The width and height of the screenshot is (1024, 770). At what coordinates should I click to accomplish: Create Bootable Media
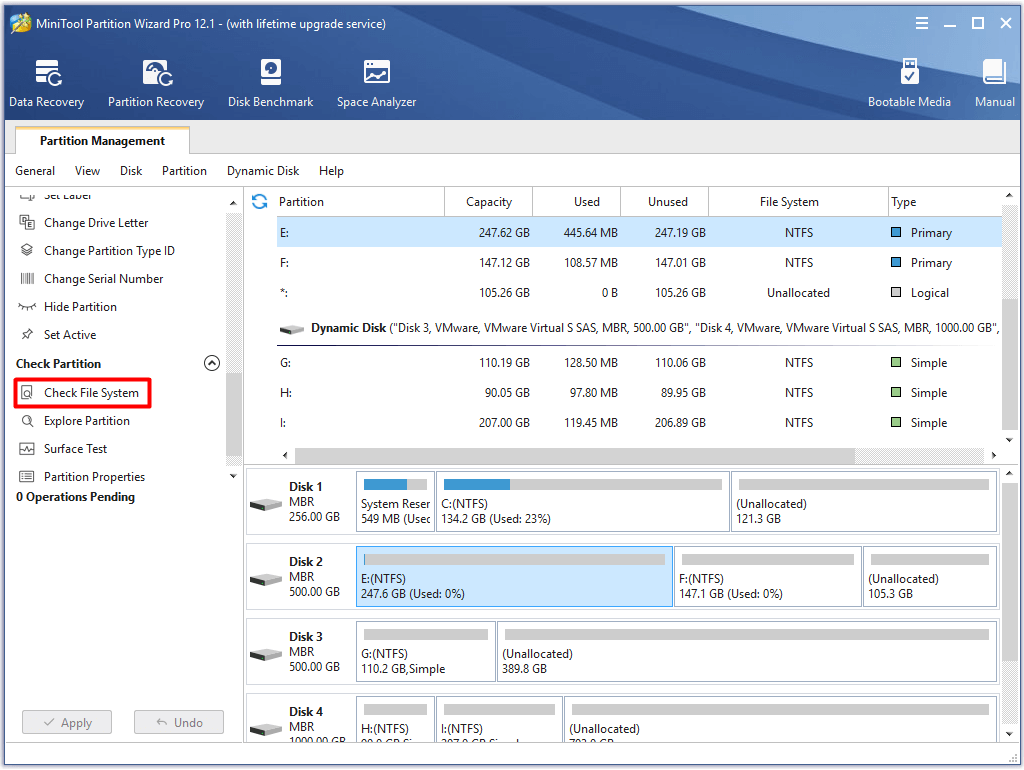(x=909, y=83)
